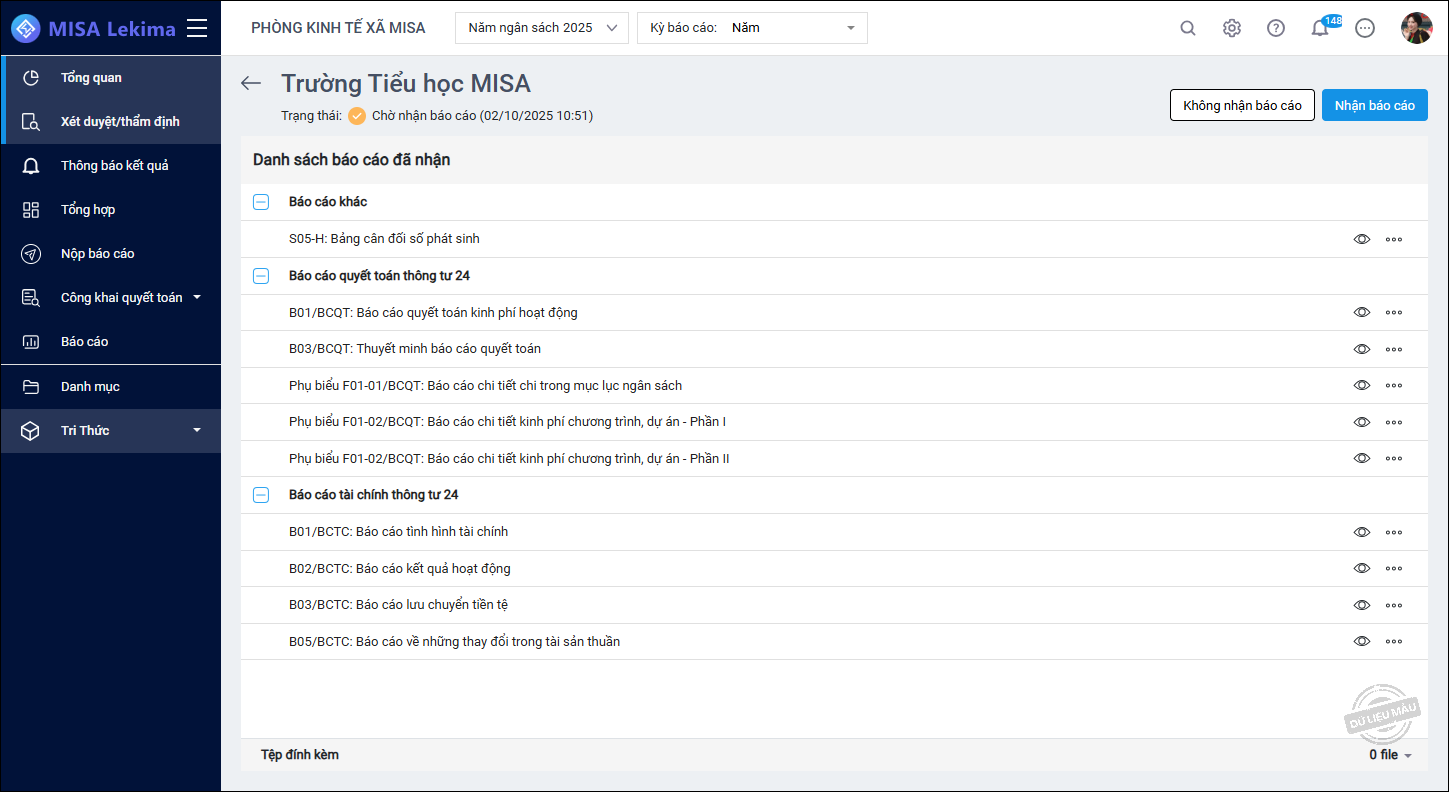Open Nộp báo cáo sidebar menu
The image size is (1449, 792).
pos(97,254)
